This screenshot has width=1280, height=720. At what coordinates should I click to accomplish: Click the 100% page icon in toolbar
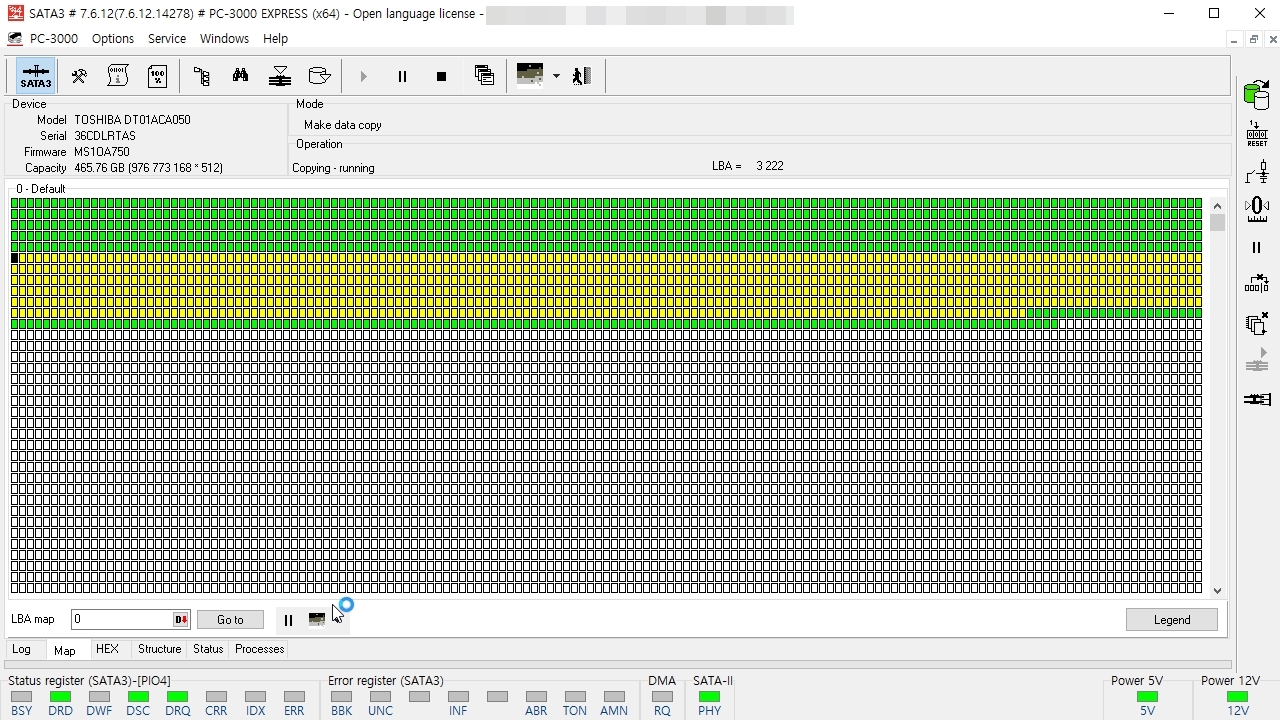coord(157,76)
